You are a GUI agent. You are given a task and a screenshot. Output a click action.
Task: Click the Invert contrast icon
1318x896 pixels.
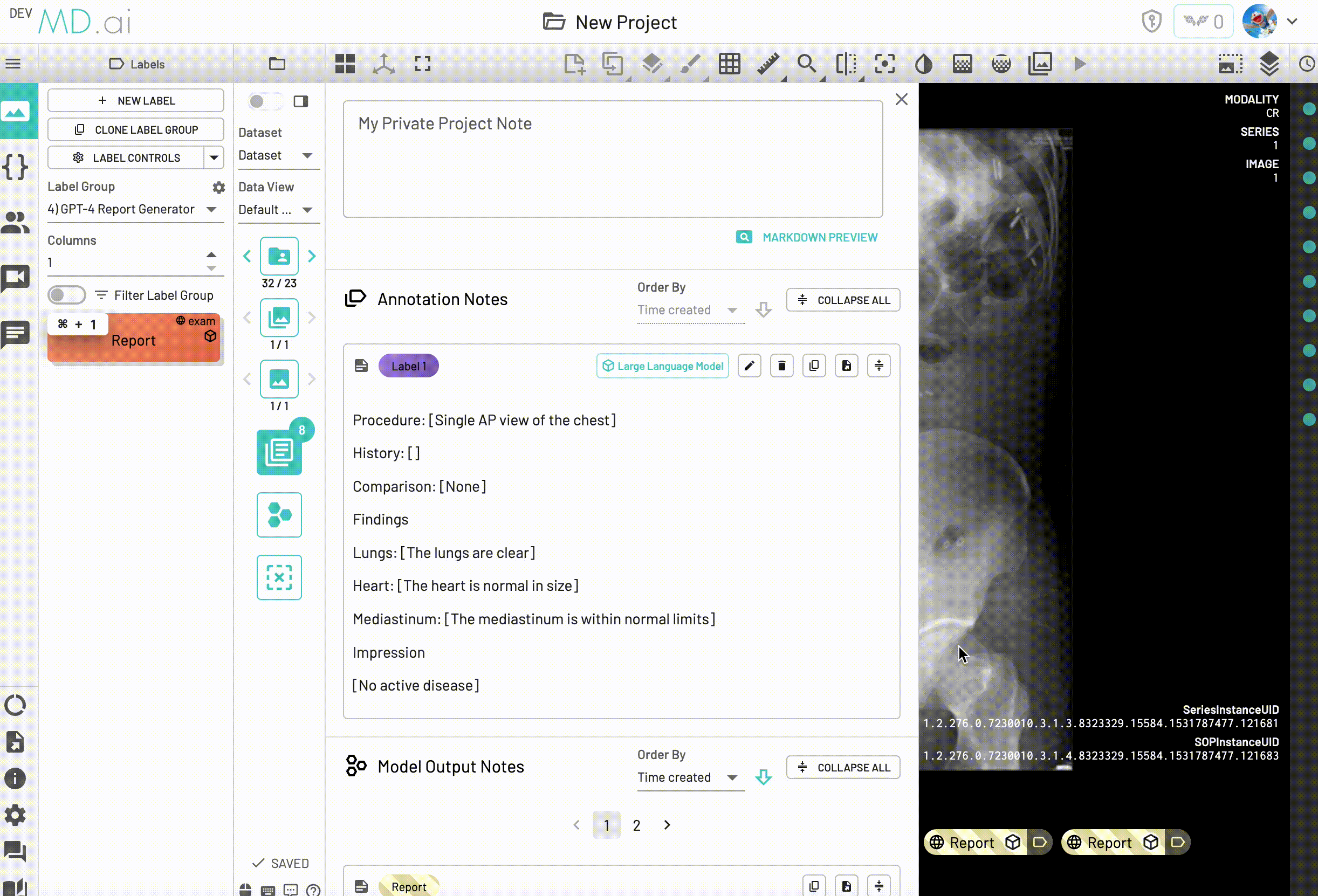point(923,64)
